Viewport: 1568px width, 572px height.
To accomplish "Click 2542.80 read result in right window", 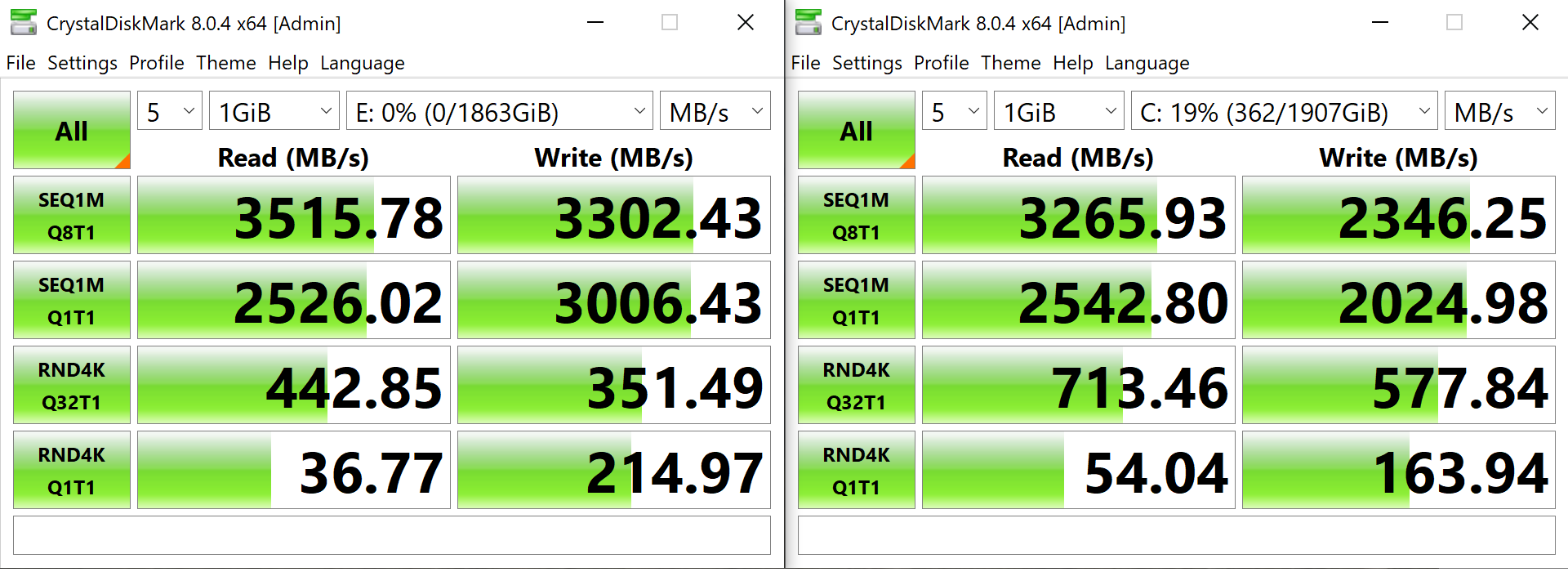I will [x=1079, y=300].
